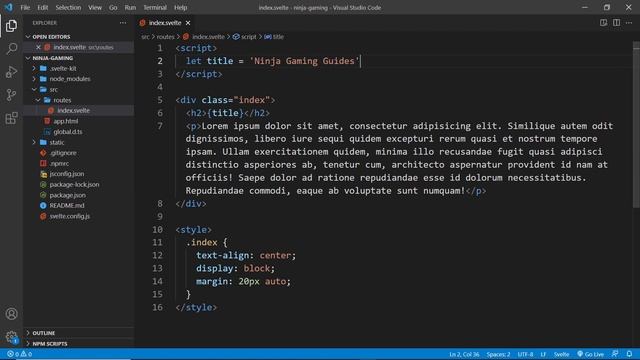The width and height of the screenshot is (640, 360).
Task: Collapse the routes folder
Action: (x=62, y=100)
